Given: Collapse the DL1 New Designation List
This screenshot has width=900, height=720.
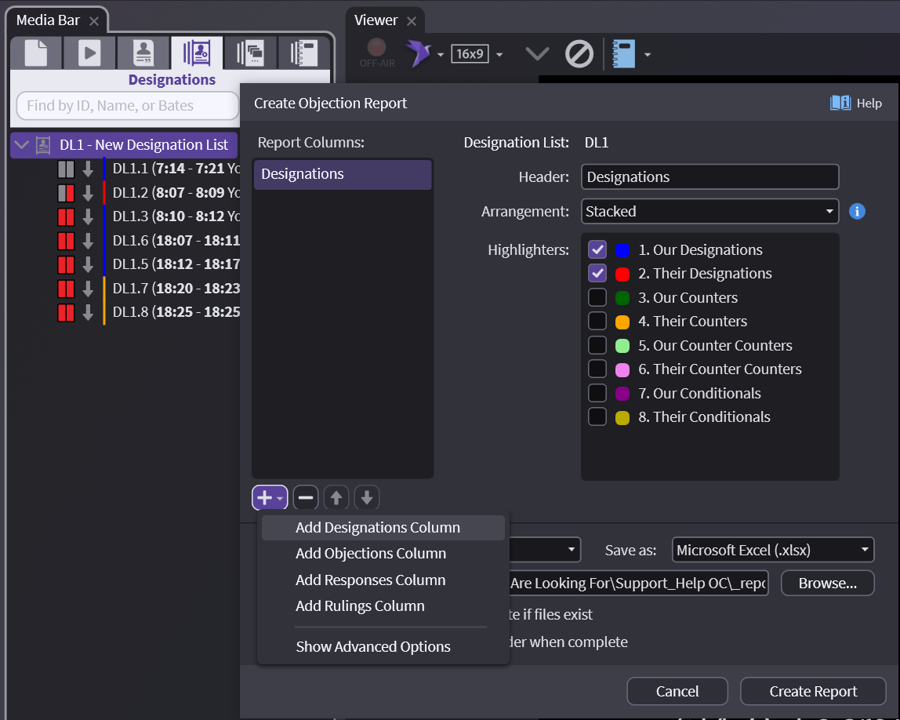Looking at the screenshot, I should (x=22, y=145).
